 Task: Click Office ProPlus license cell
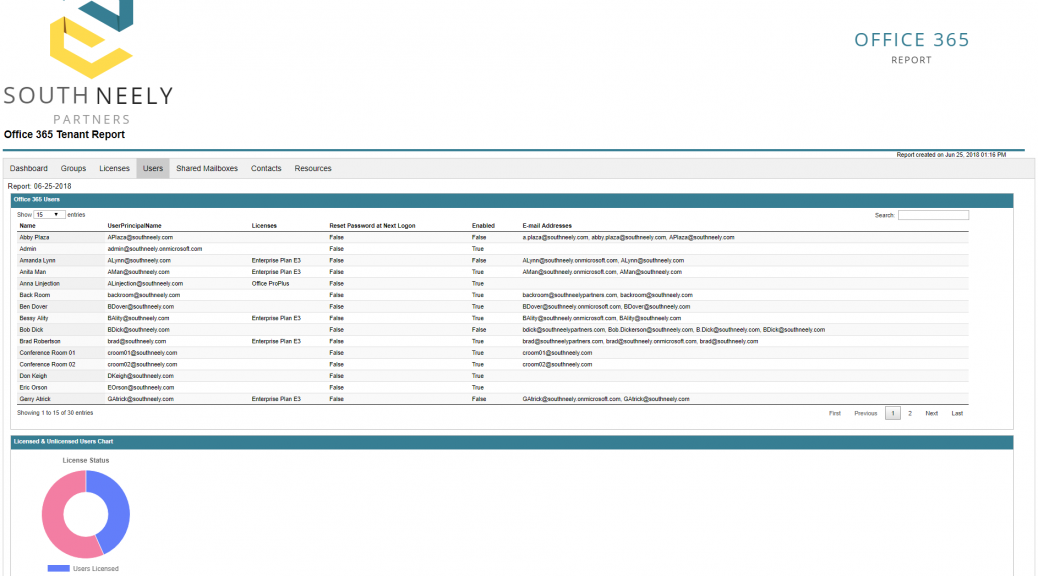pyautogui.click(x=270, y=283)
